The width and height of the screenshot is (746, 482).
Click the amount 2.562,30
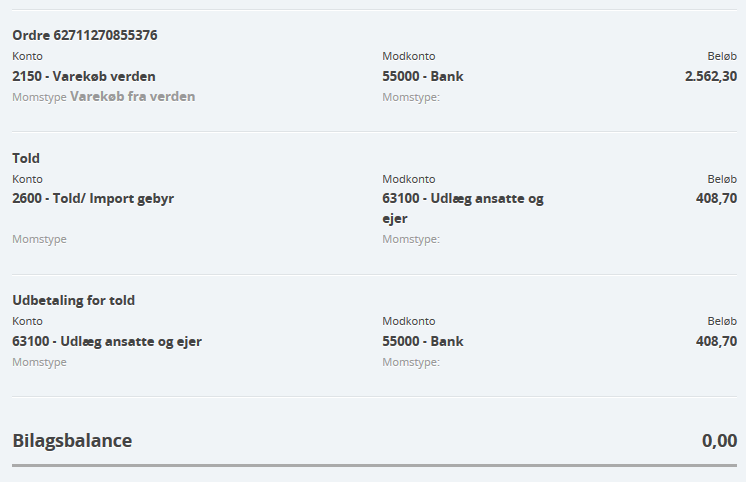(710, 76)
